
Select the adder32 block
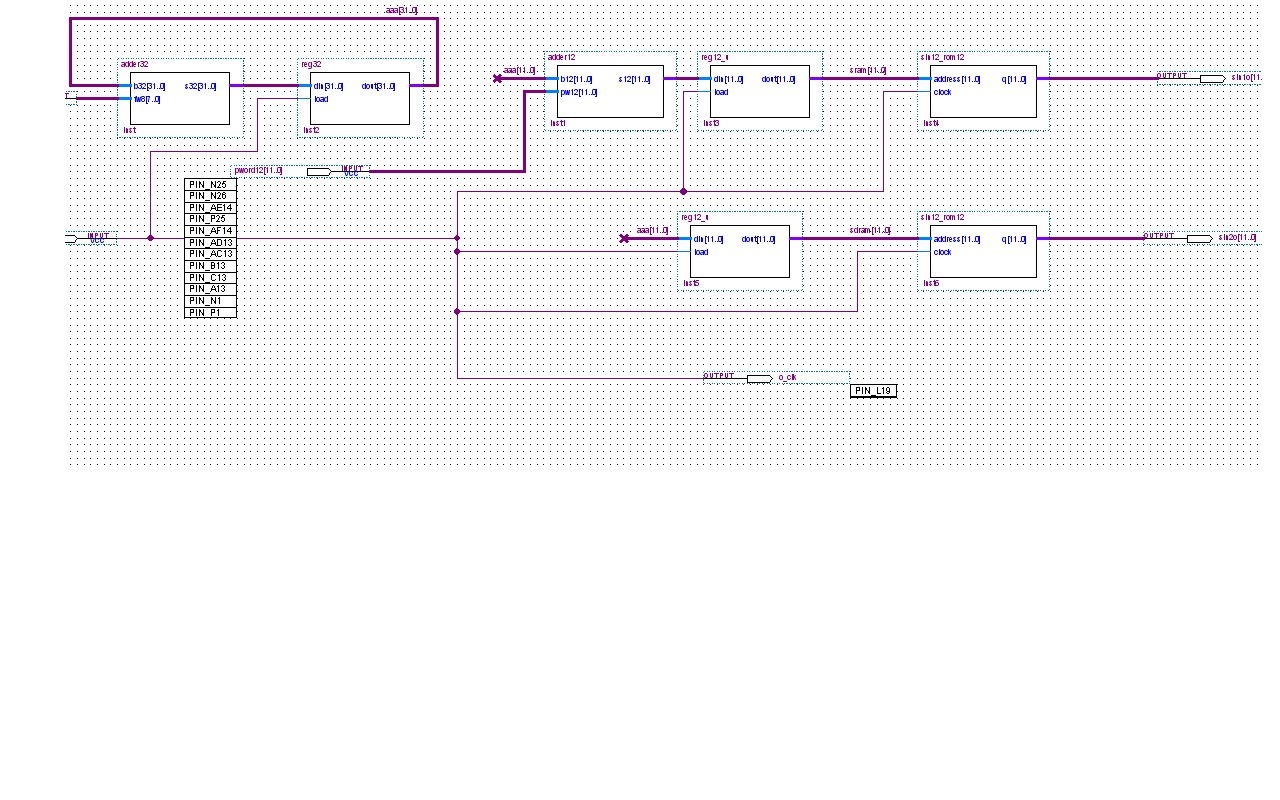[x=180, y=98]
